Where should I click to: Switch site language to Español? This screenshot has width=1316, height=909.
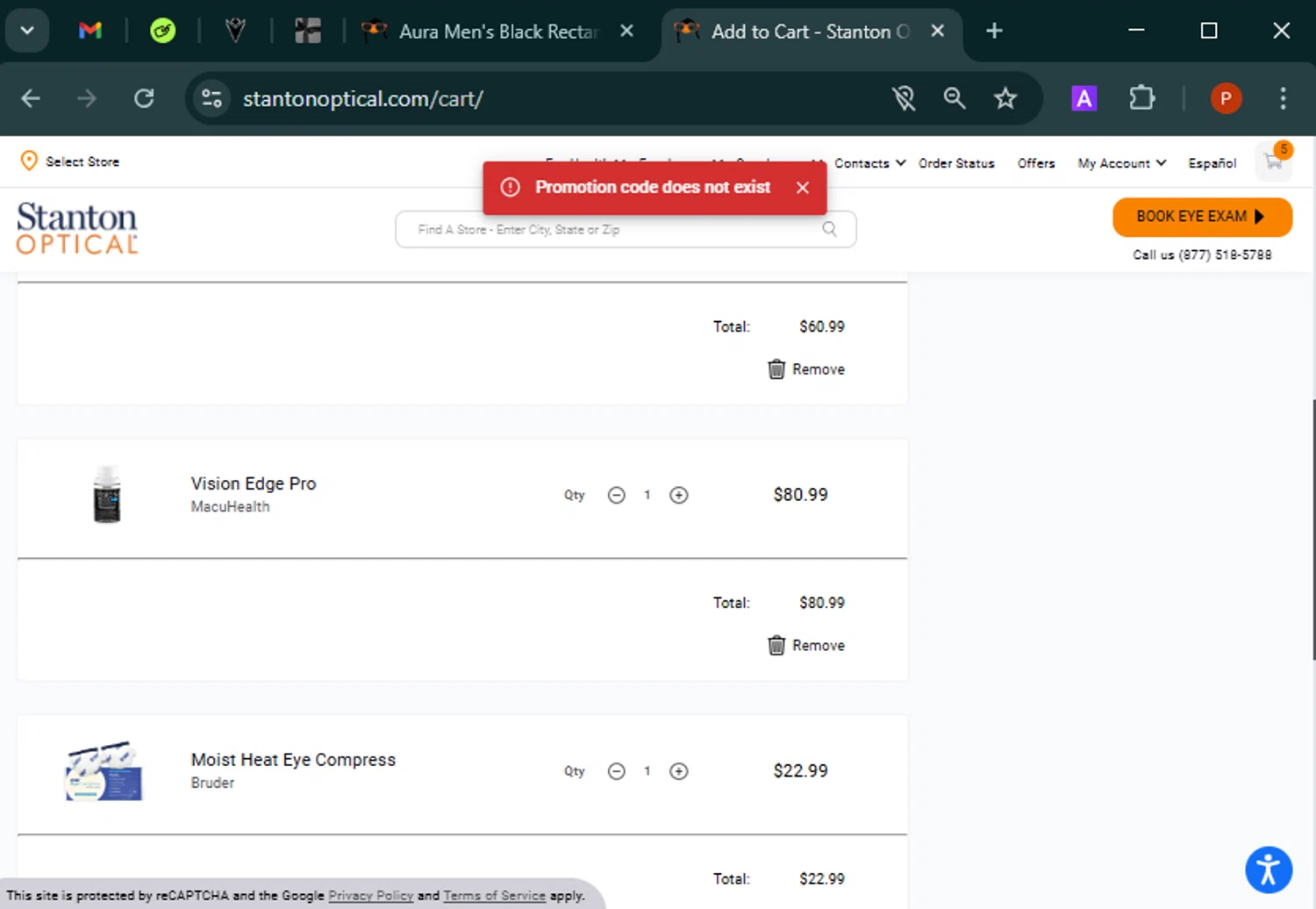pos(1212,163)
